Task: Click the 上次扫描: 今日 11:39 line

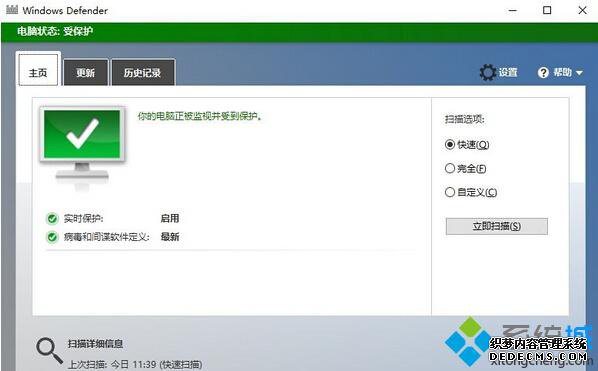Action: [x=135, y=365]
